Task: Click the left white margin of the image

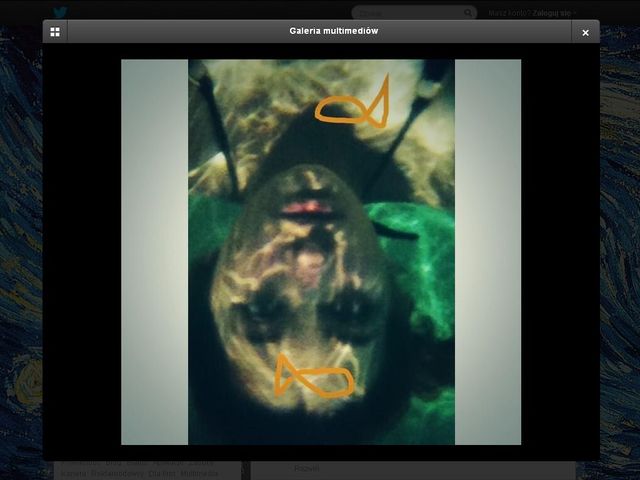Action: (x=154, y=250)
